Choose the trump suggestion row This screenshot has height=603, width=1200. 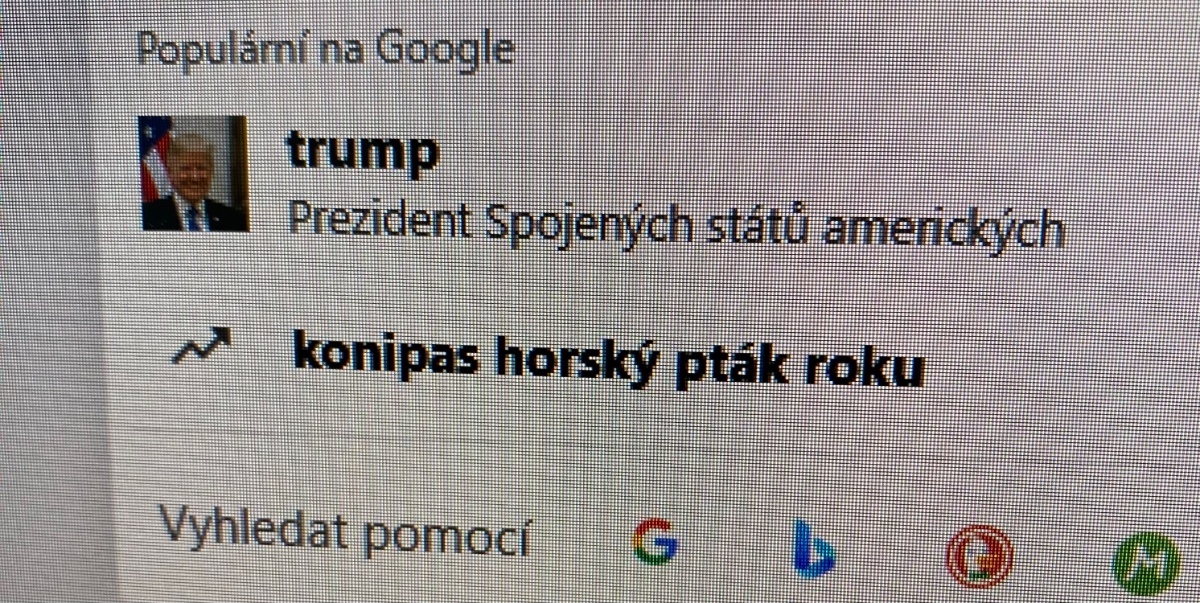(600, 180)
